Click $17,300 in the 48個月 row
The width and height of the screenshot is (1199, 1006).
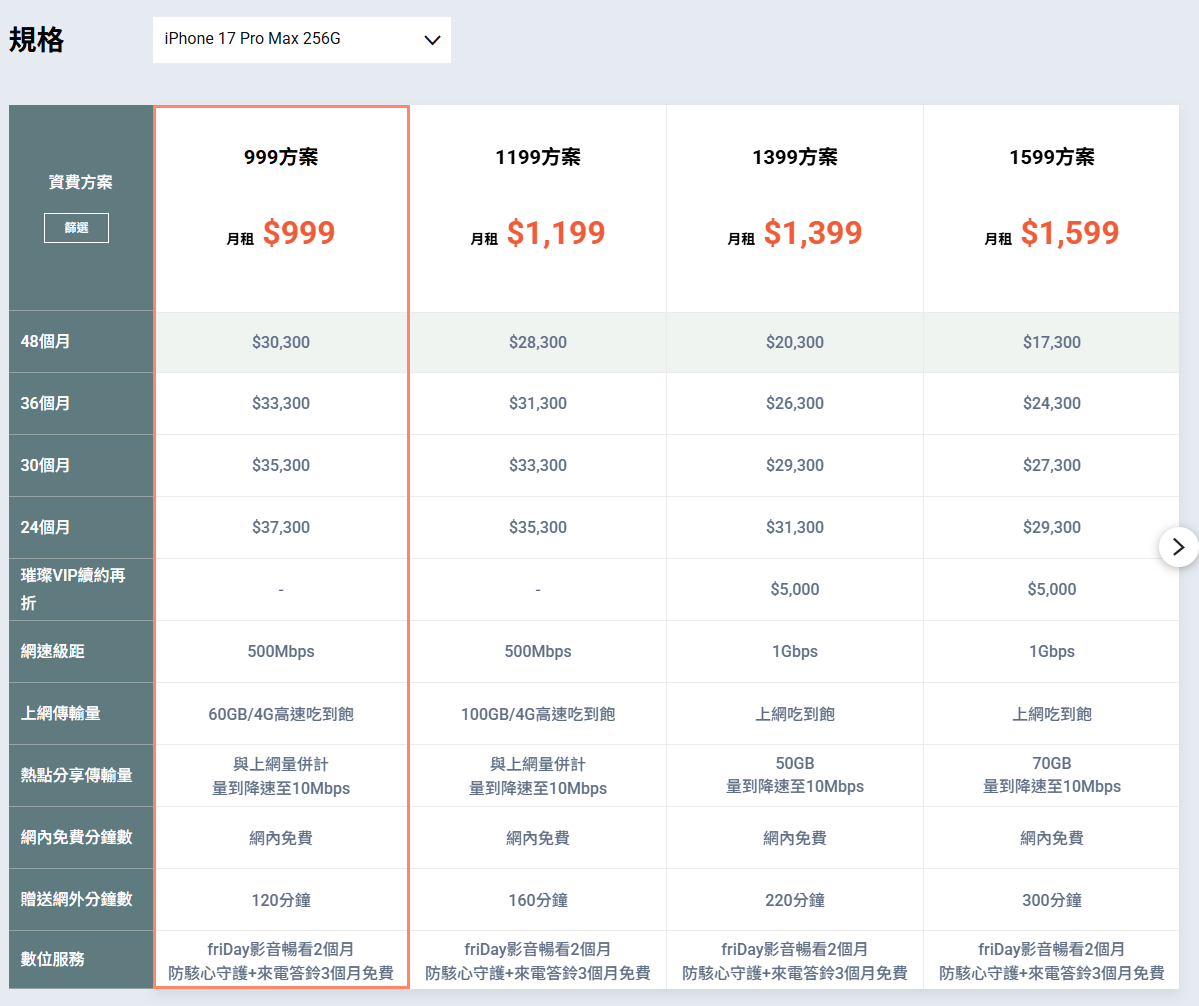1051,342
